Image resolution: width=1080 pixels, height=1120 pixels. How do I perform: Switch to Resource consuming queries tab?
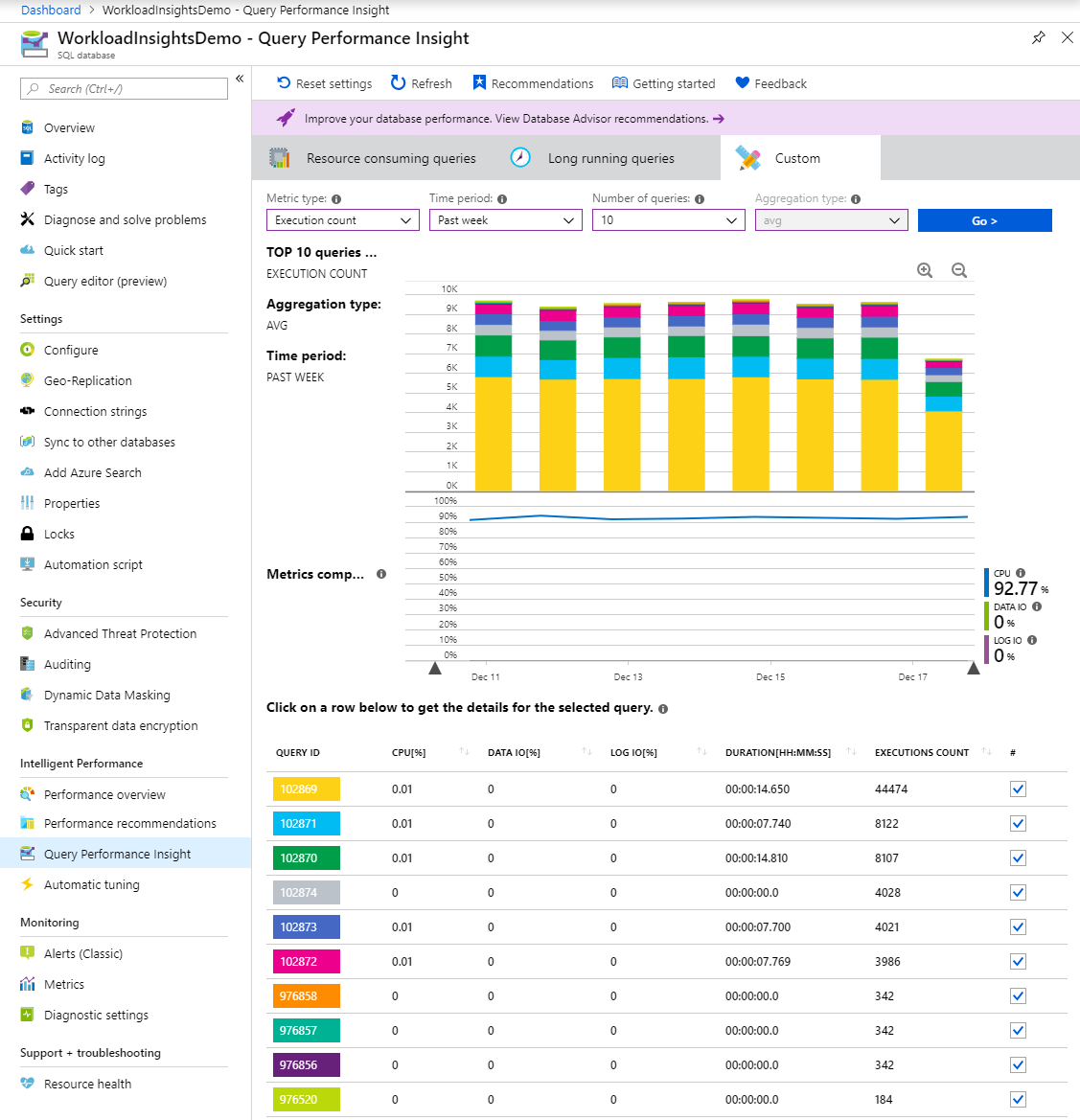[390, 158]
